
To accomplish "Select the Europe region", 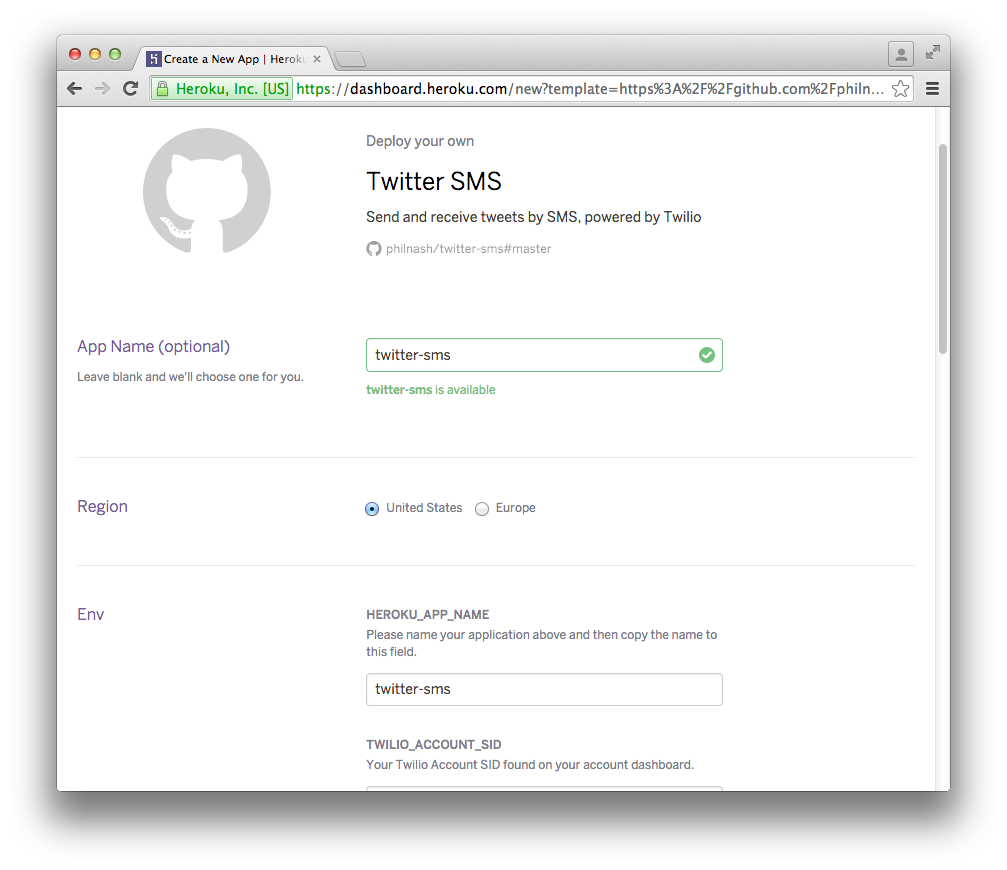I will (x=482, y=509).
